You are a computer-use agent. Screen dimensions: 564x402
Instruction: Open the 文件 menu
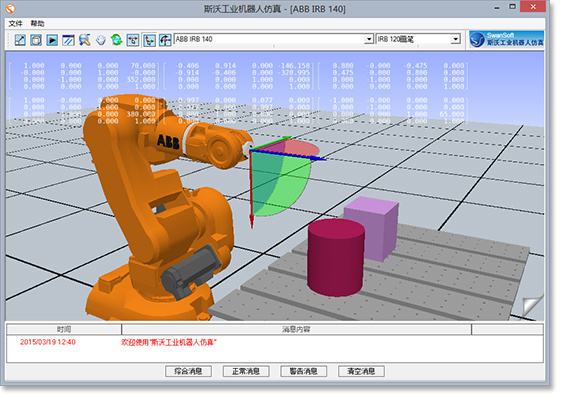point(15,24)
